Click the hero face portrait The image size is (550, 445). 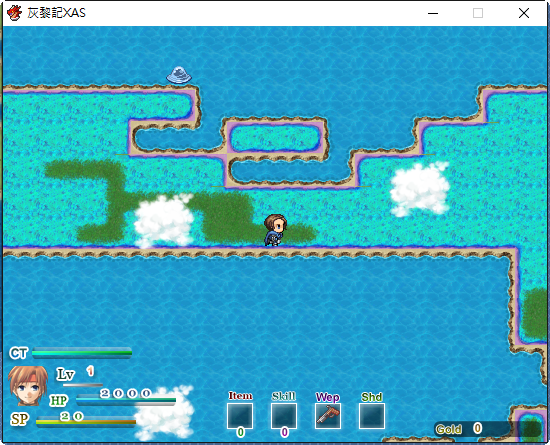(28, 386)
